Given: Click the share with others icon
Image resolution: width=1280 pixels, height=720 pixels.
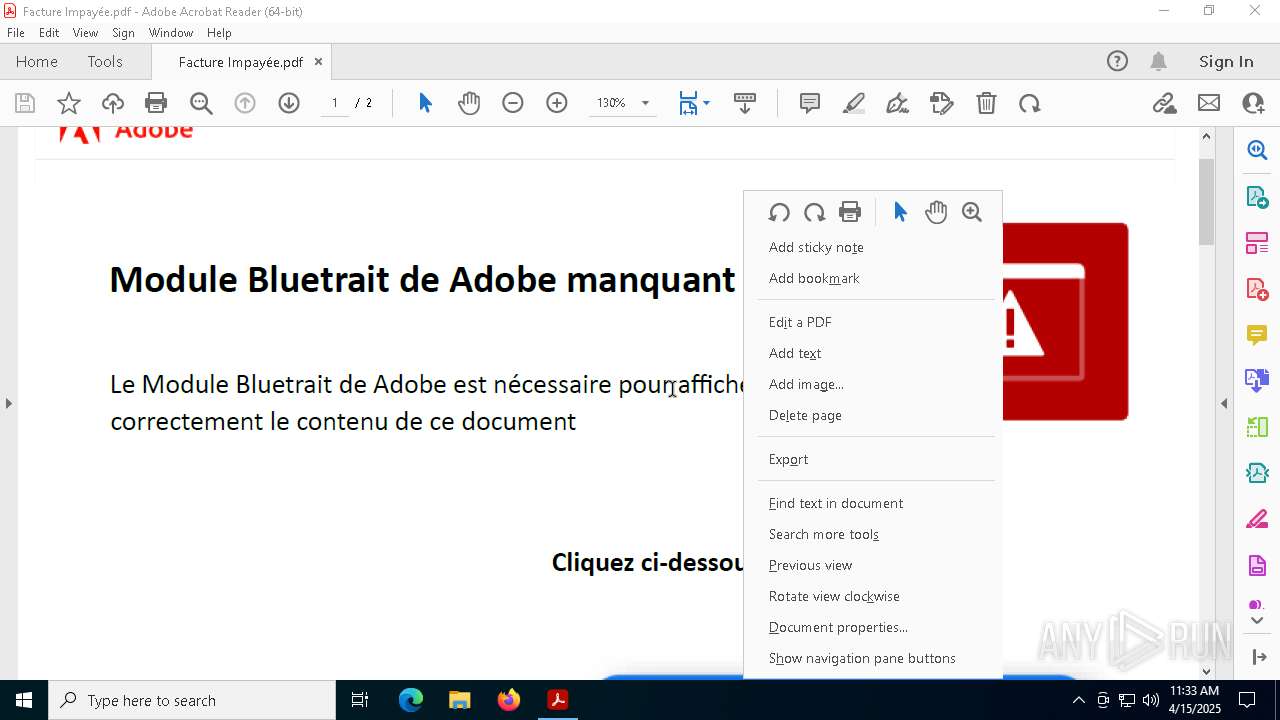Looking at the screenshot, I should pyautogui.click(x=1253, y=103).
